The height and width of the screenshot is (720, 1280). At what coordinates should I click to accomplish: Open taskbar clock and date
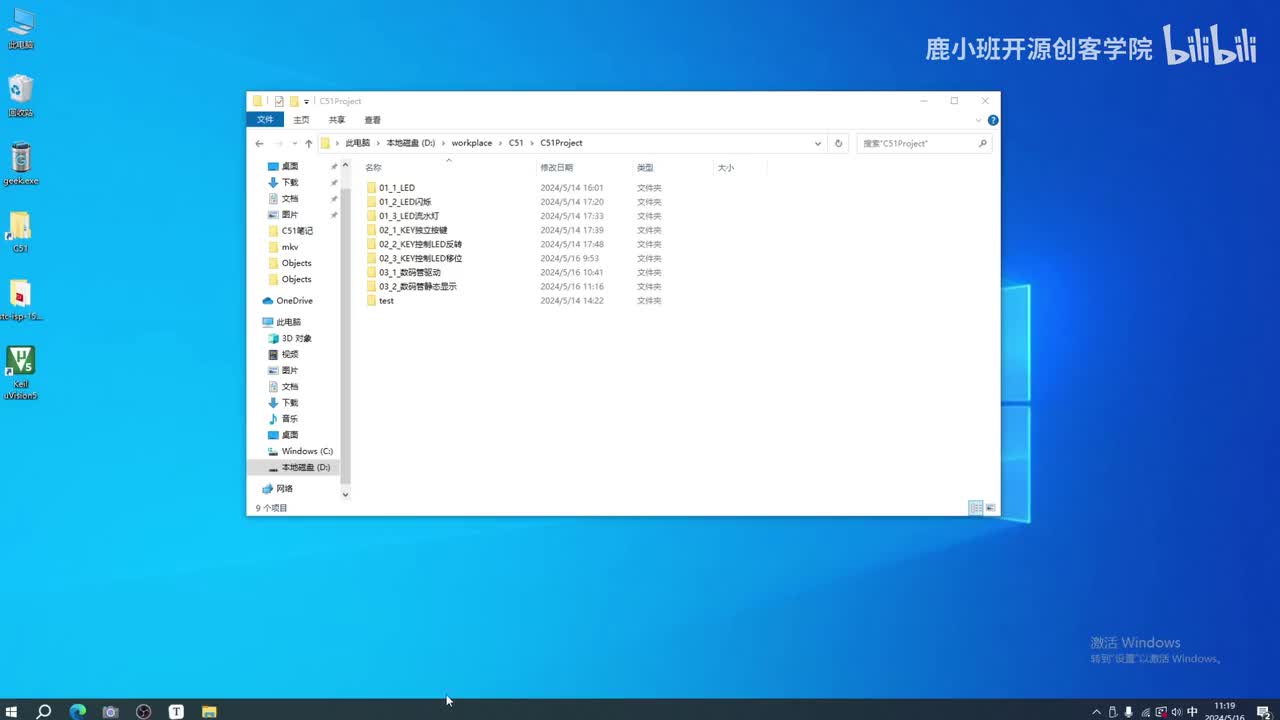[1225, 711]
